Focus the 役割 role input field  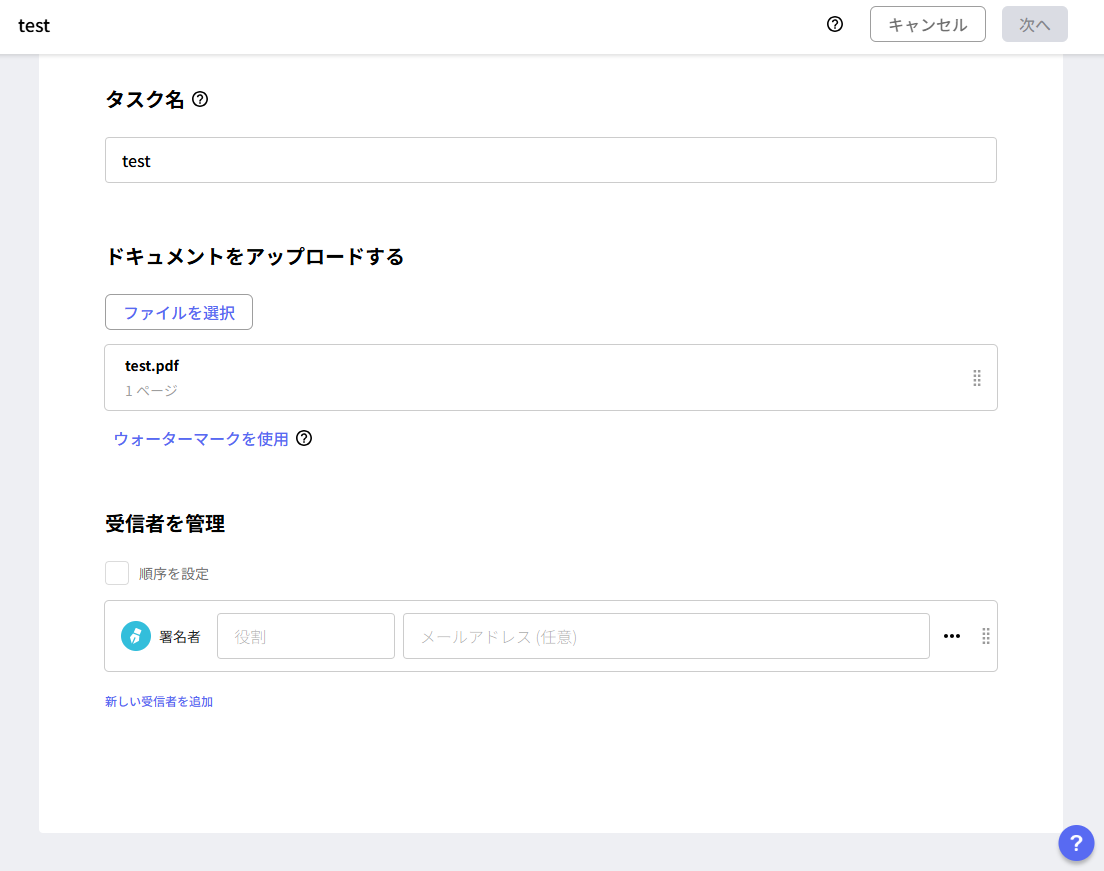coord(305,636)
